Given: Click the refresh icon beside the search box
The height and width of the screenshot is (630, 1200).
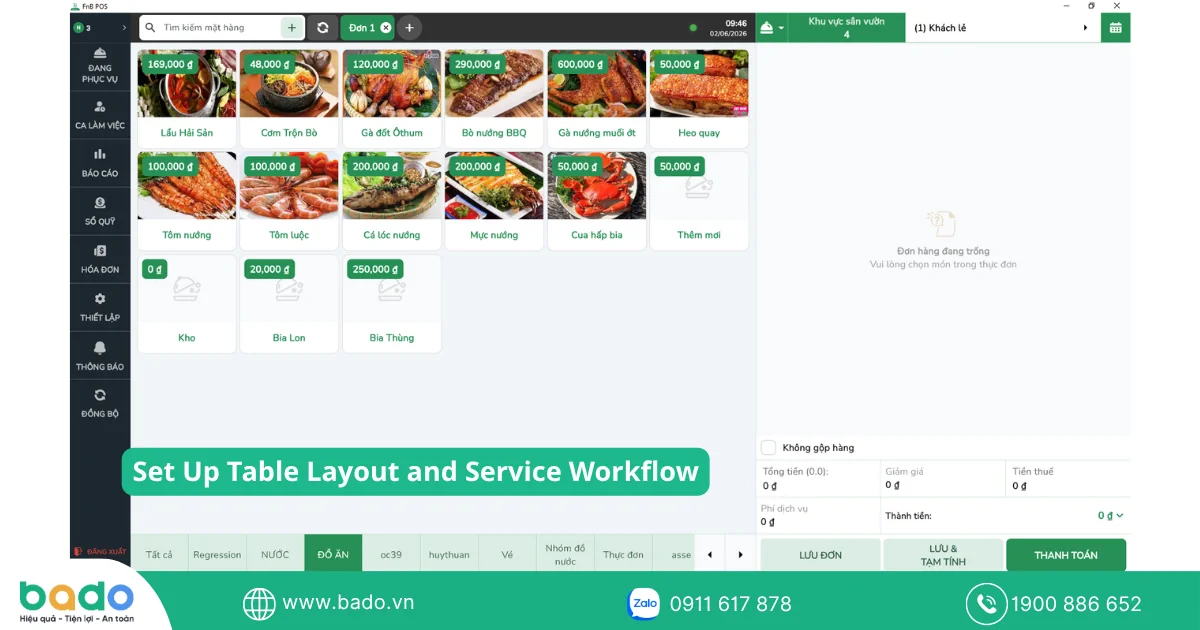Looking at the screenshot, I should [x=322, y=28].
